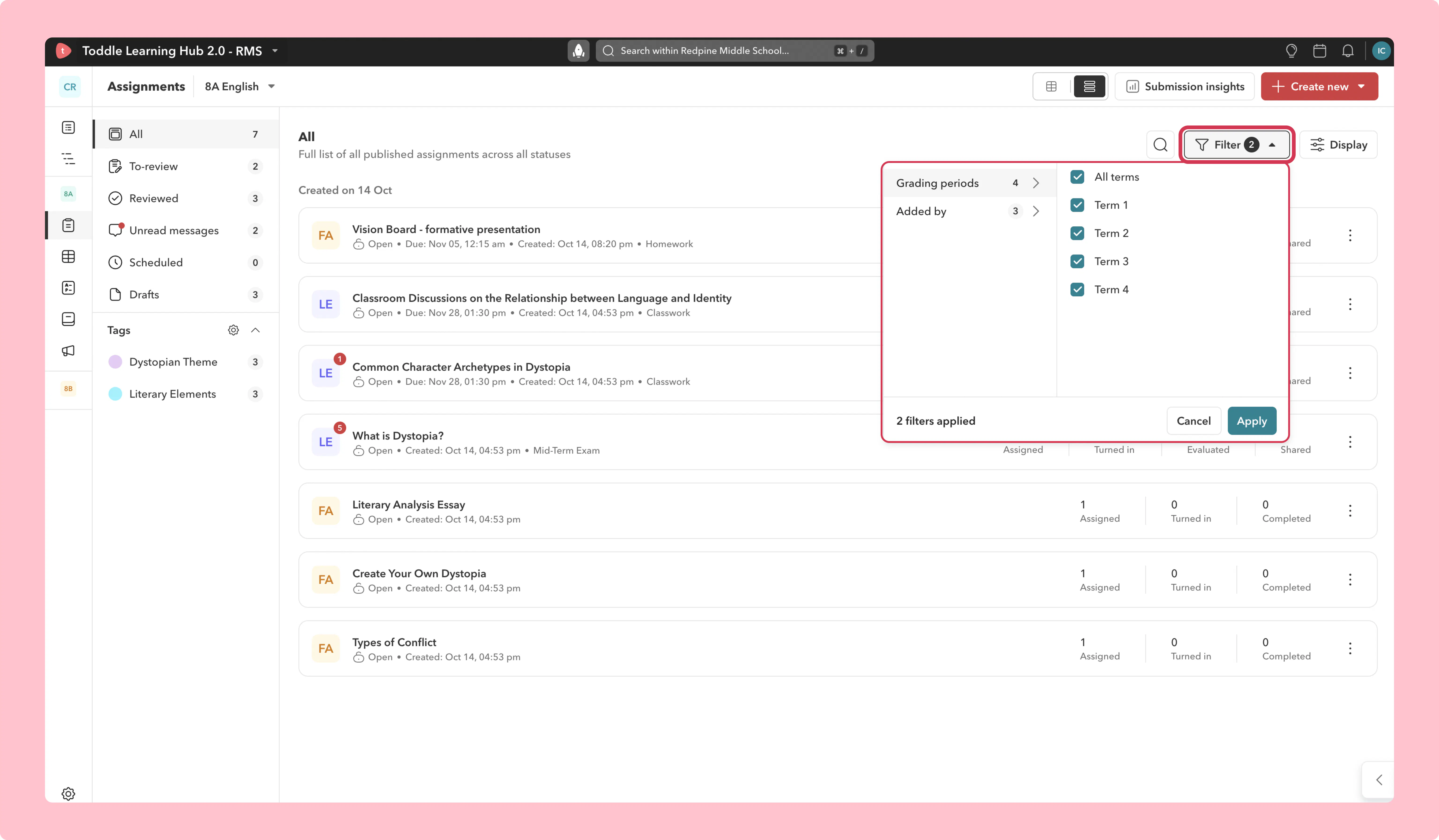Open the Toddle Learning Hub workspace dropdown
1439x840 pixels.
coord(275,51)
